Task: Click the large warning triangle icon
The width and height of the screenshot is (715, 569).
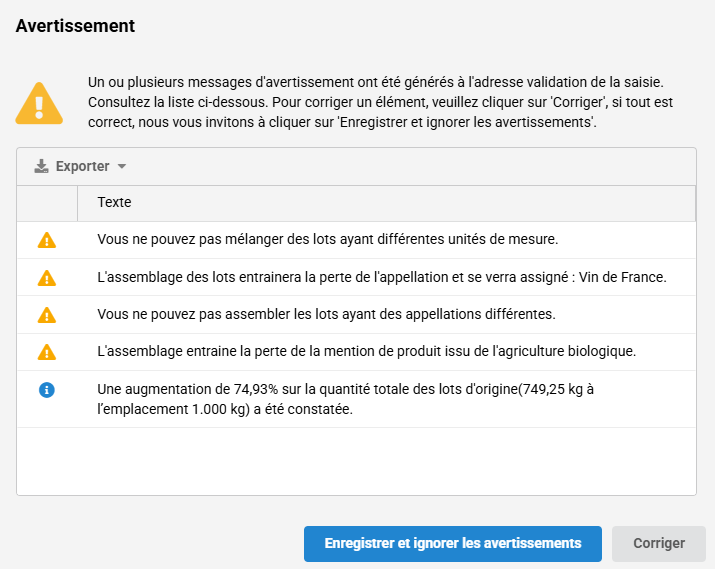Action: [39, 103]
